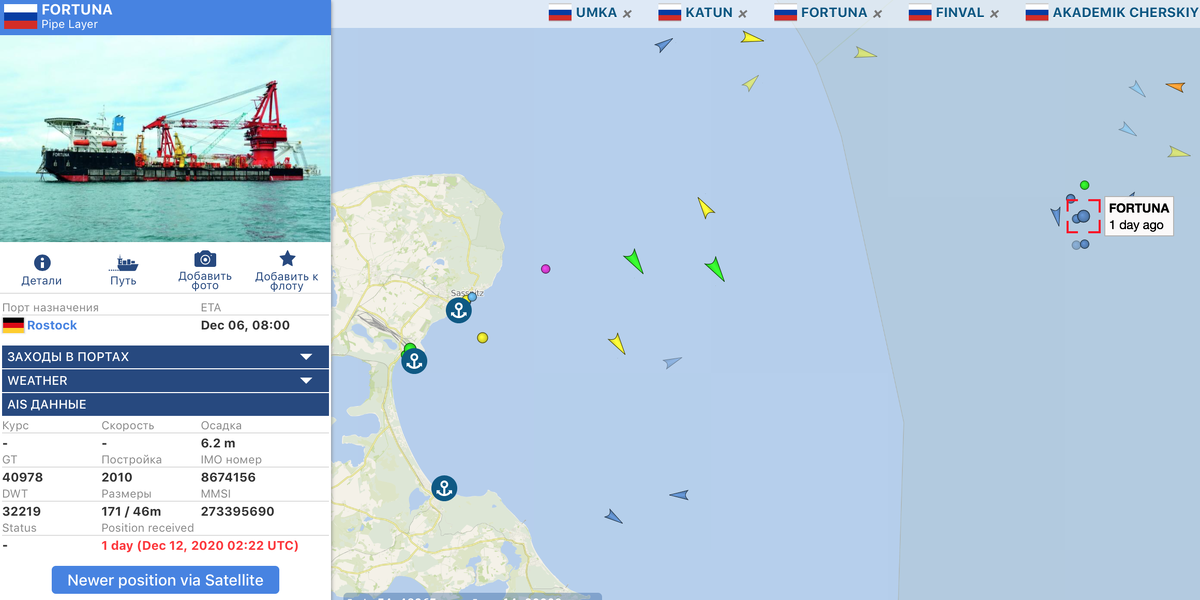This screenshot has height=600, width=1200.
Task: Close the FORTUNA tab
Action: coord(877,14)
